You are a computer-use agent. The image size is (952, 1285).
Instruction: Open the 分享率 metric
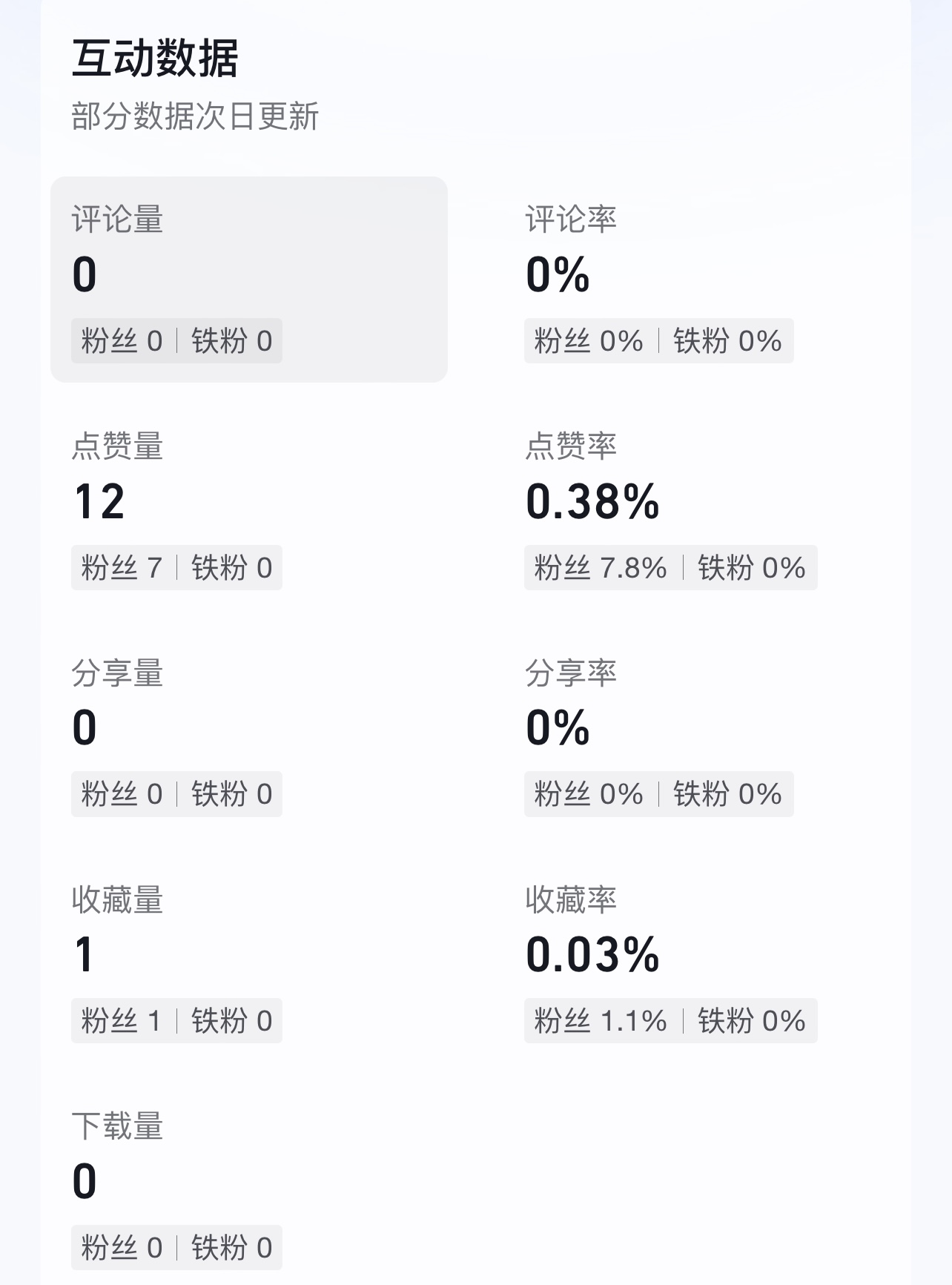[x=571, y=673]
